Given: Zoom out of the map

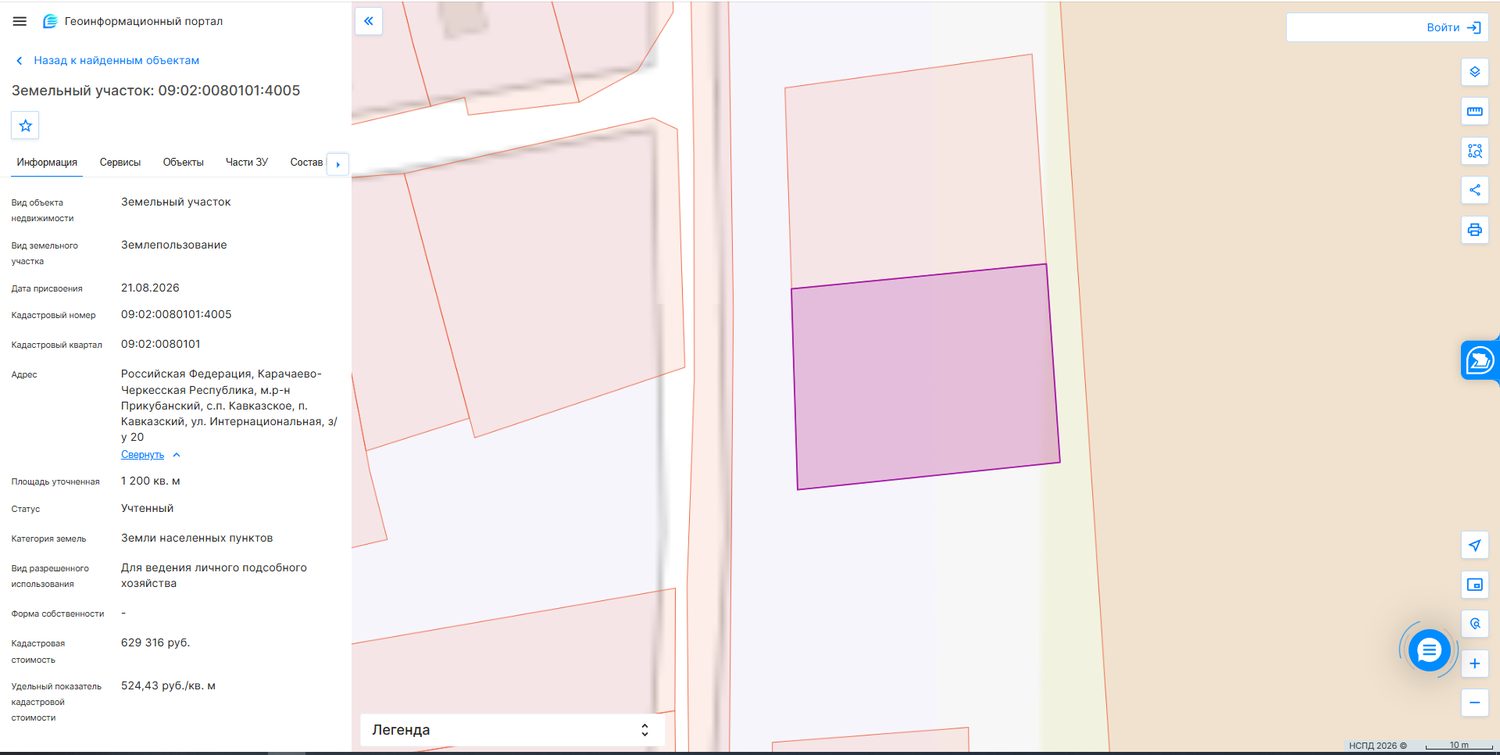Looking at the screenshot, I should pos(1474,702).
